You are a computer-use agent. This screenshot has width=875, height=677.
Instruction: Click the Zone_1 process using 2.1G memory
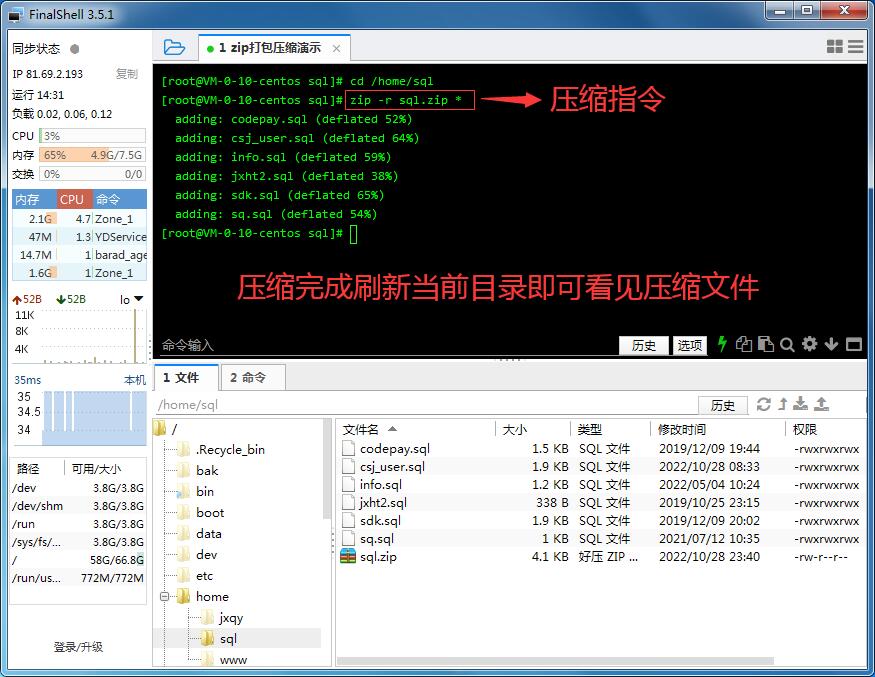point(79,219)
